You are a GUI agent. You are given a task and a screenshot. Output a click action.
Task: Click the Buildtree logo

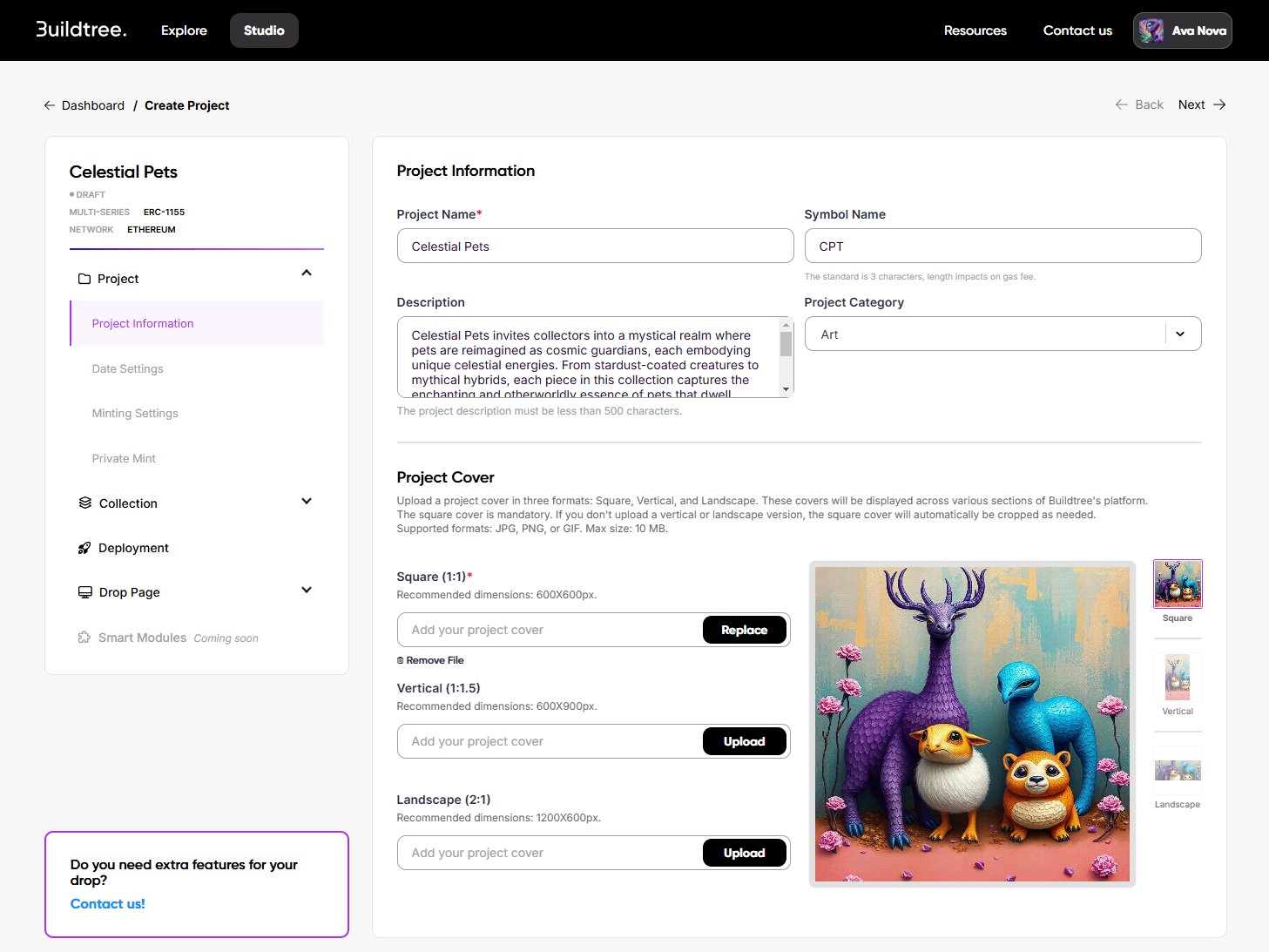(x=81, y=30)
